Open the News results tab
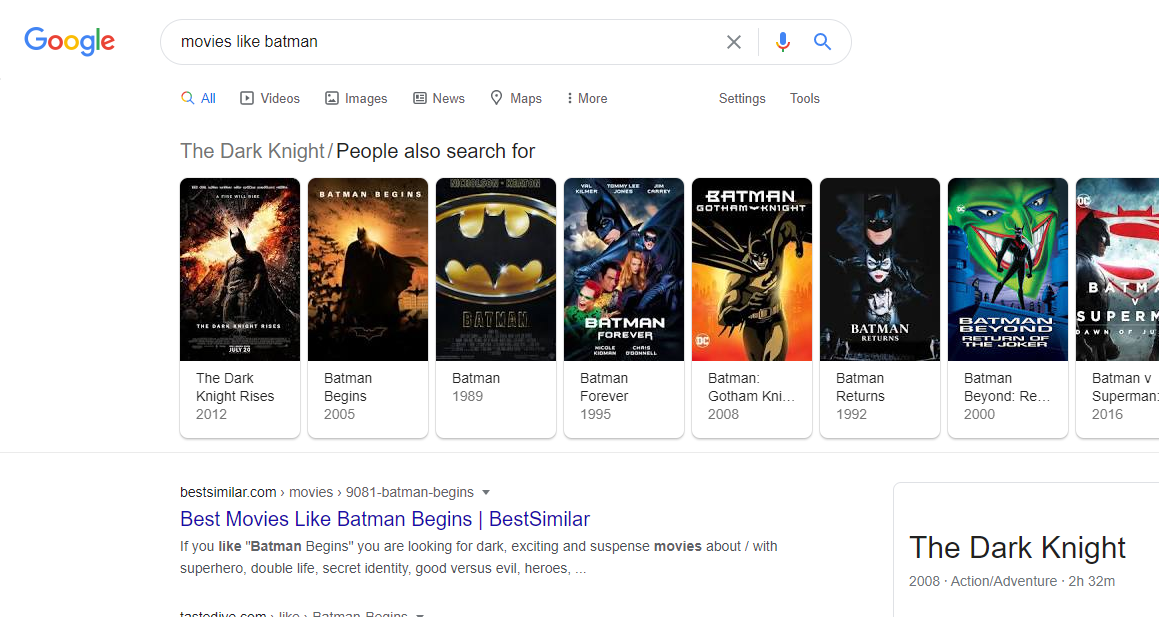This screenshot has height=617, width=1159. pyautogui.click(x=439, y=98)
